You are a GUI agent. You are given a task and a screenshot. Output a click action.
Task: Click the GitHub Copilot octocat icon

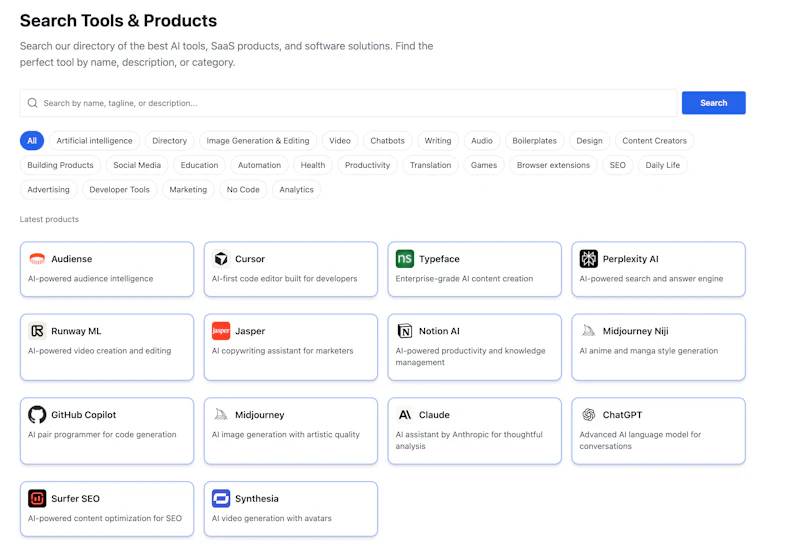coord(37,414)
